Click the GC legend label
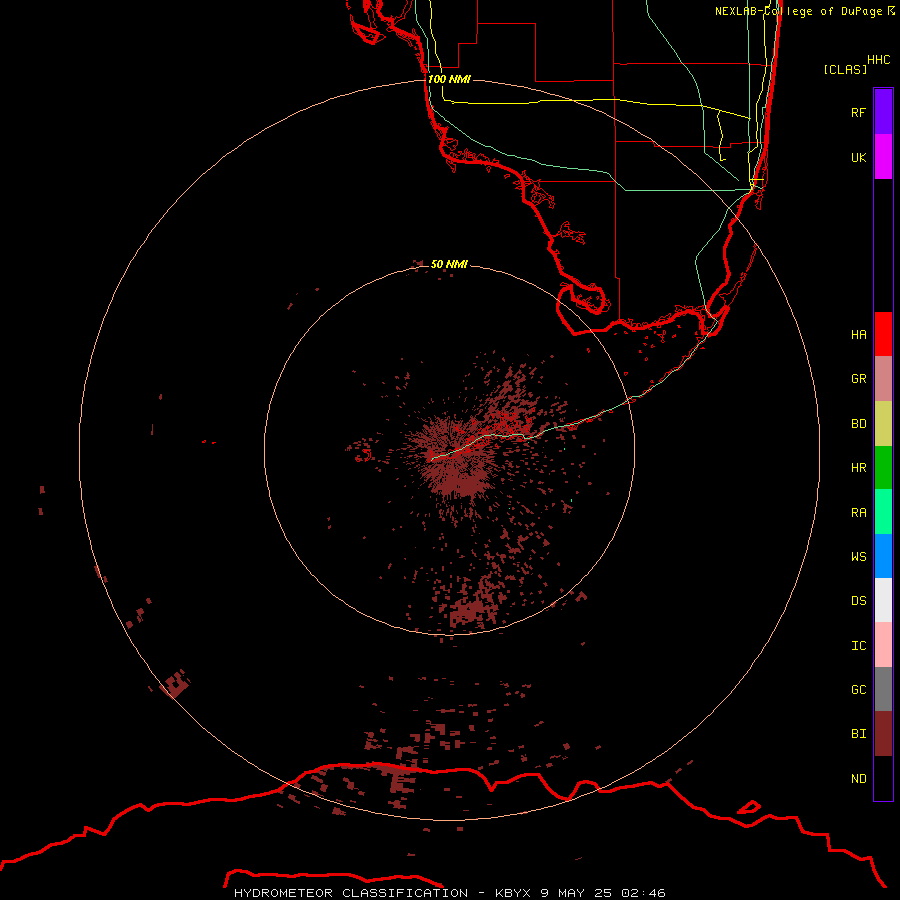 click(858, 690)
